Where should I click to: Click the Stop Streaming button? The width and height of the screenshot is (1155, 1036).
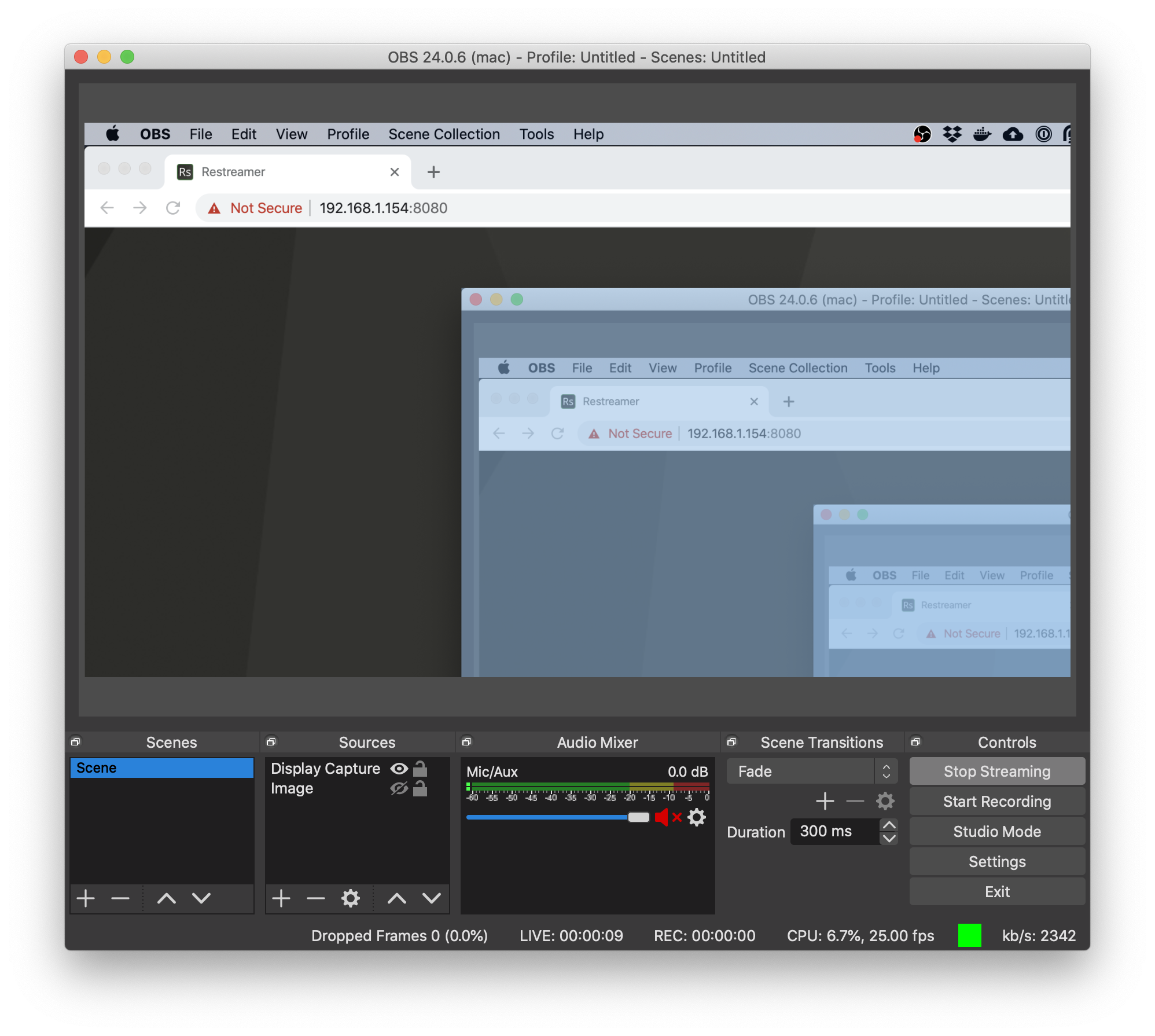coord(996,770)
